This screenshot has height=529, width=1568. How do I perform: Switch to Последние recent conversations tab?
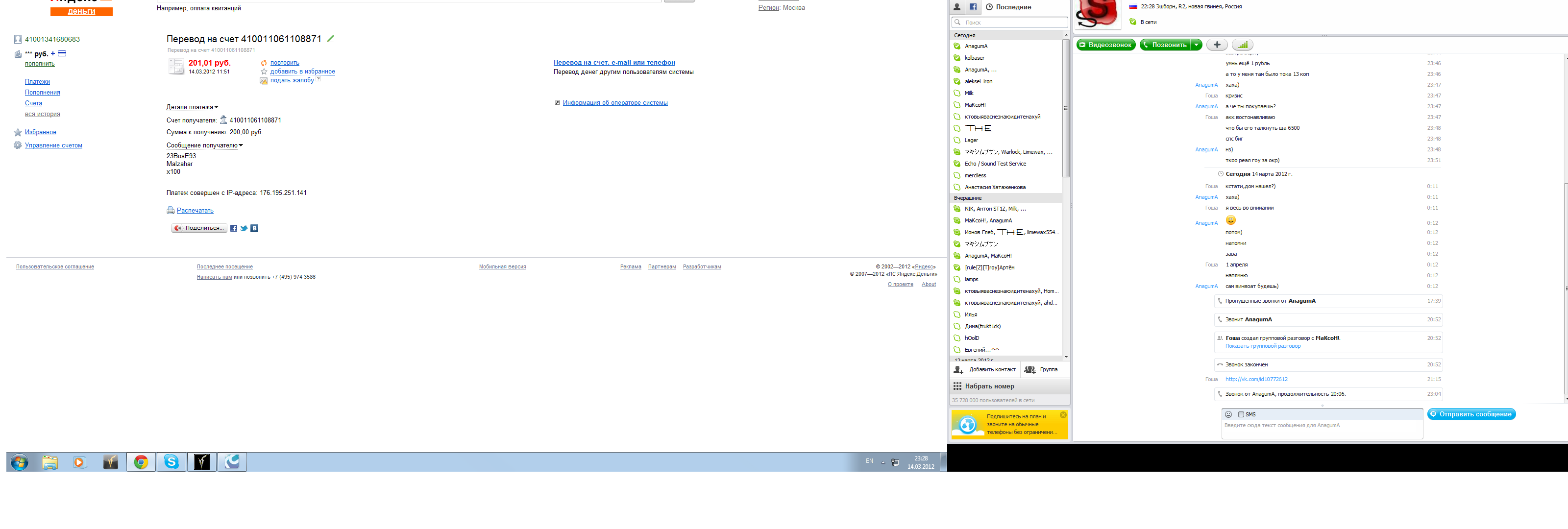pyautogui.click(x=1012, y=7)
